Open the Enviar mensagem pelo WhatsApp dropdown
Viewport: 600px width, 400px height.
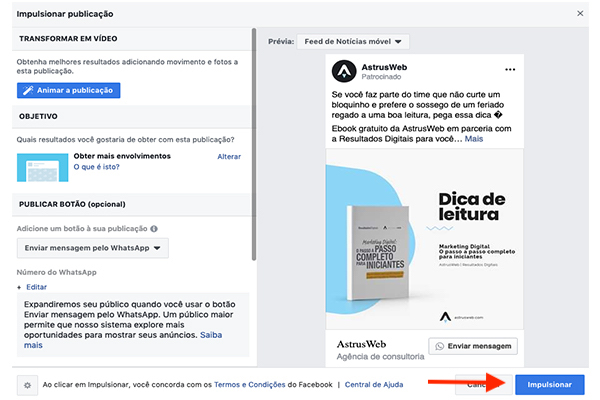tap(93, 248)
